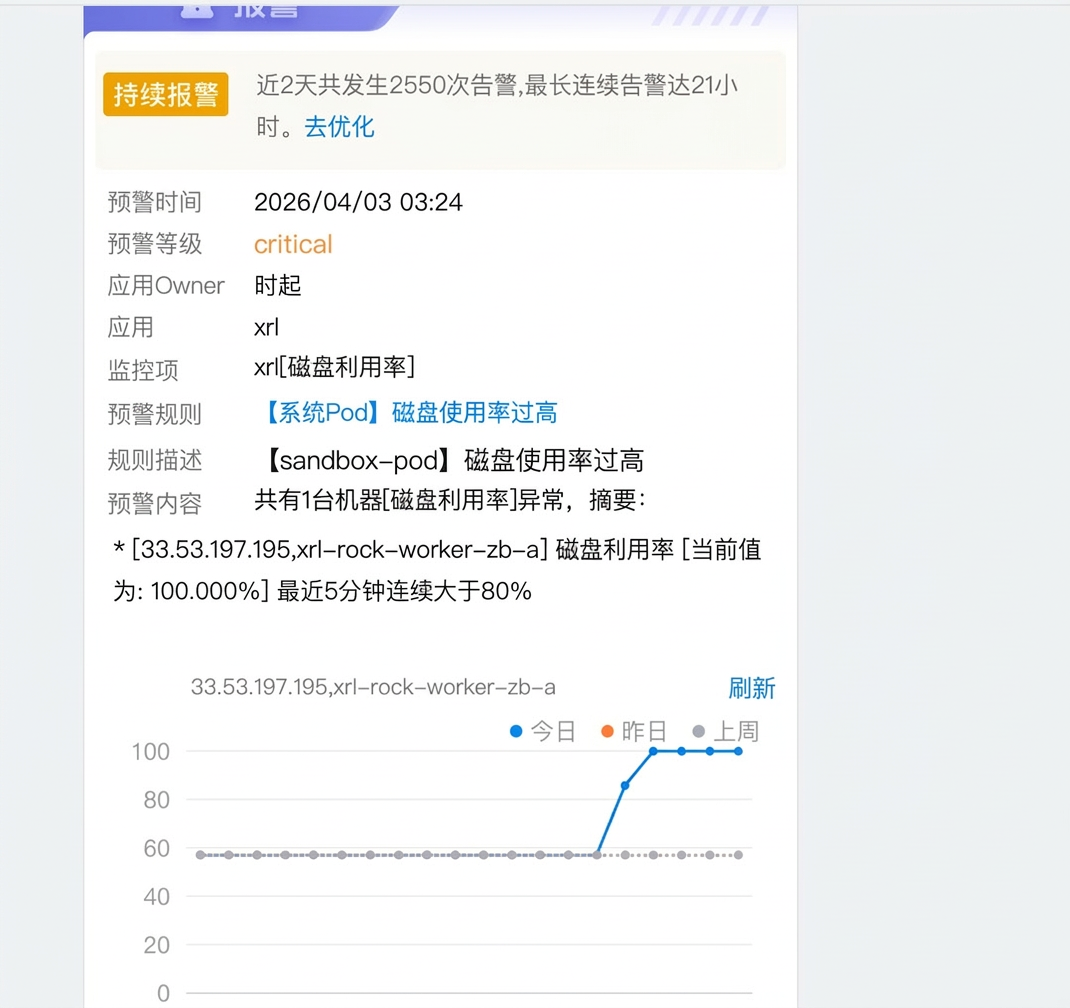This screenshot has height=1008, width=1070.
Task: Select the last blue point at 100
Action: tap(738, 751)
